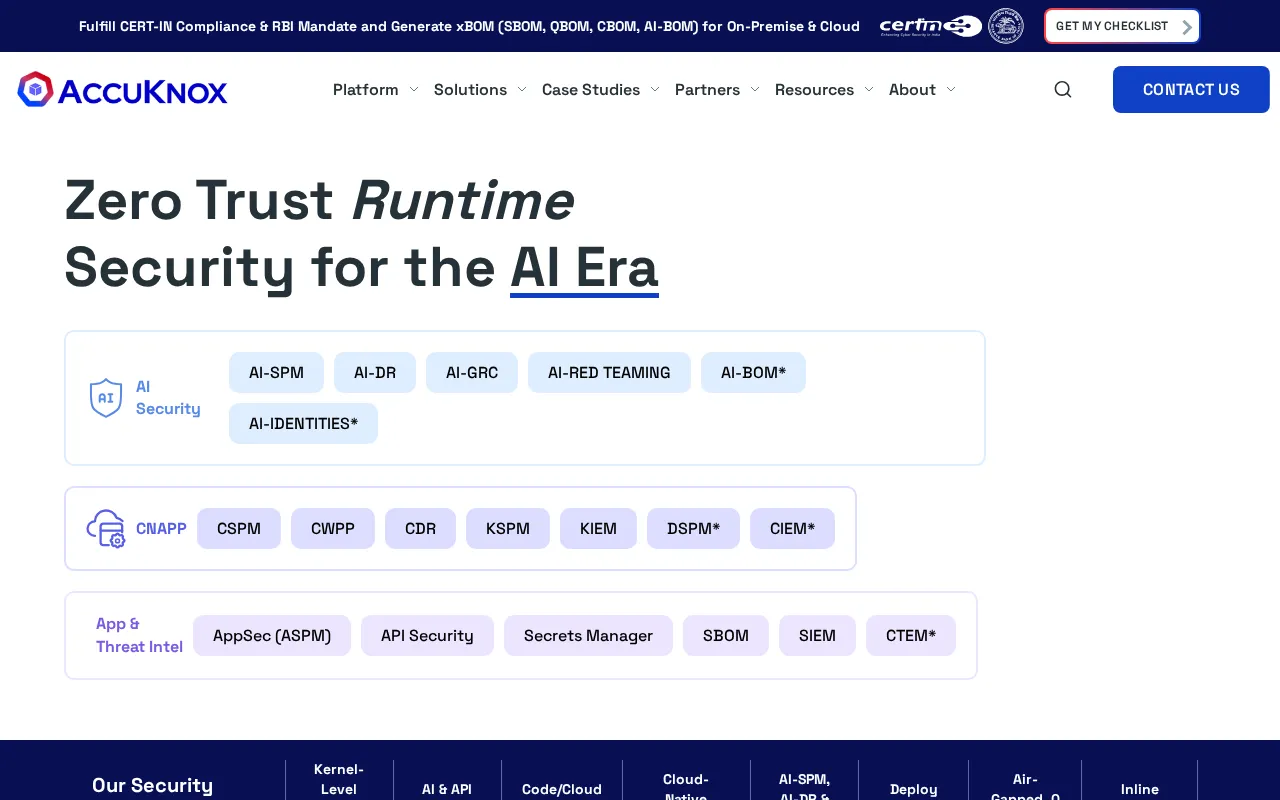Viewport: 1280px width, 800px height.
Task: Expand the Case Studies chevron
Action: [x=655, y=90]
